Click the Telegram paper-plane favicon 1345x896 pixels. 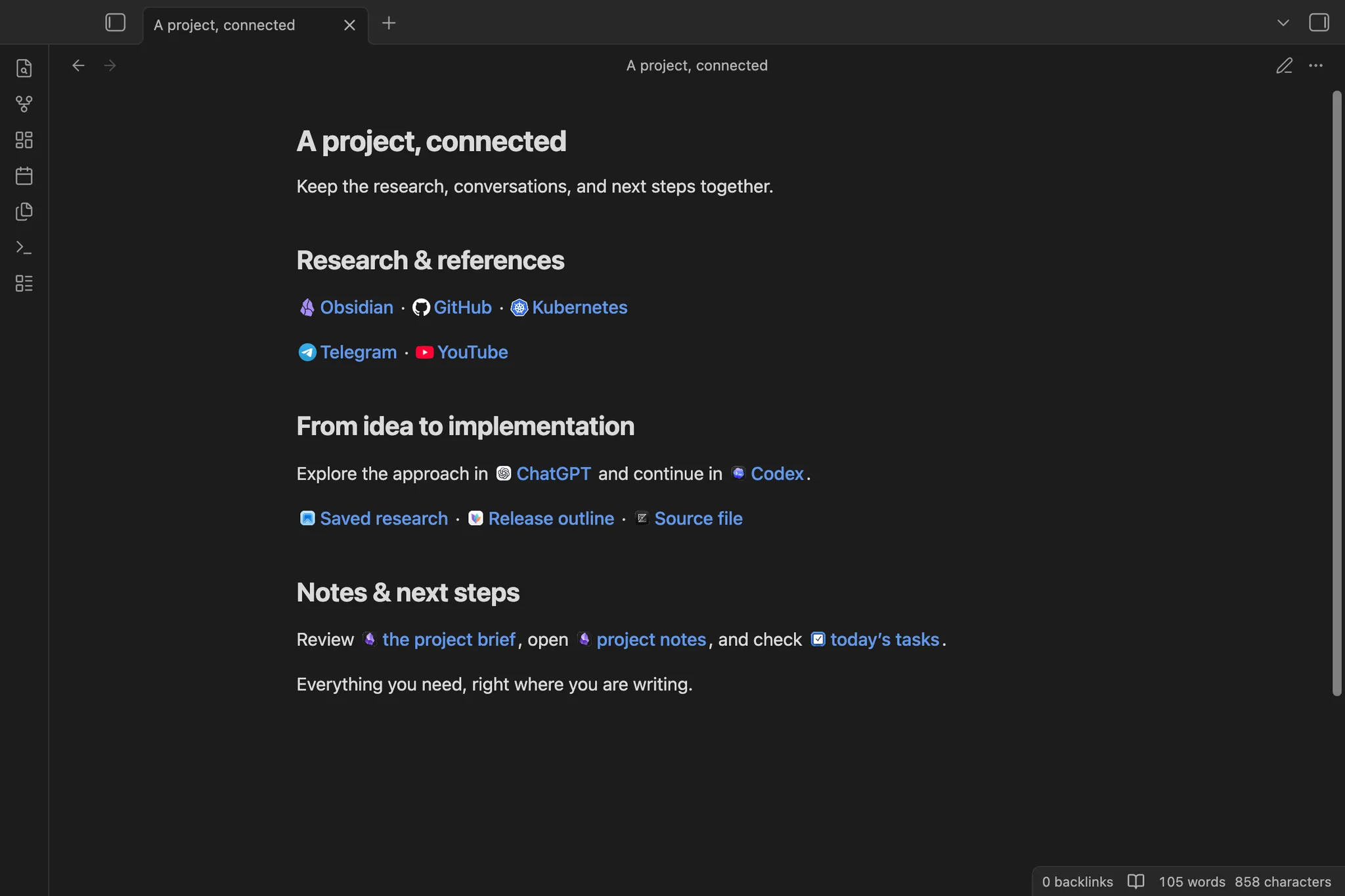[x=307, y=352]
